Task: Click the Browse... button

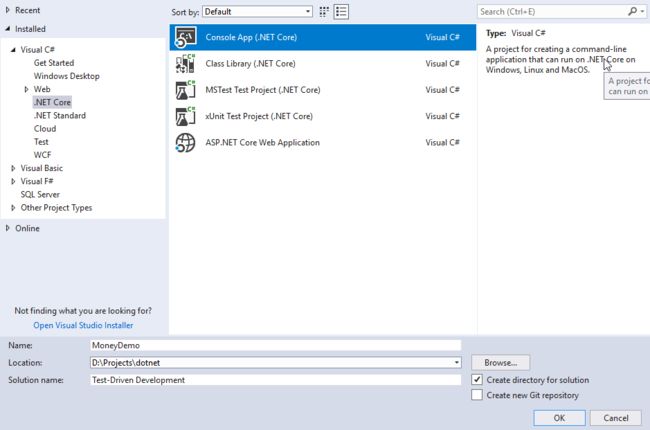Action: (x=500, y=362)
